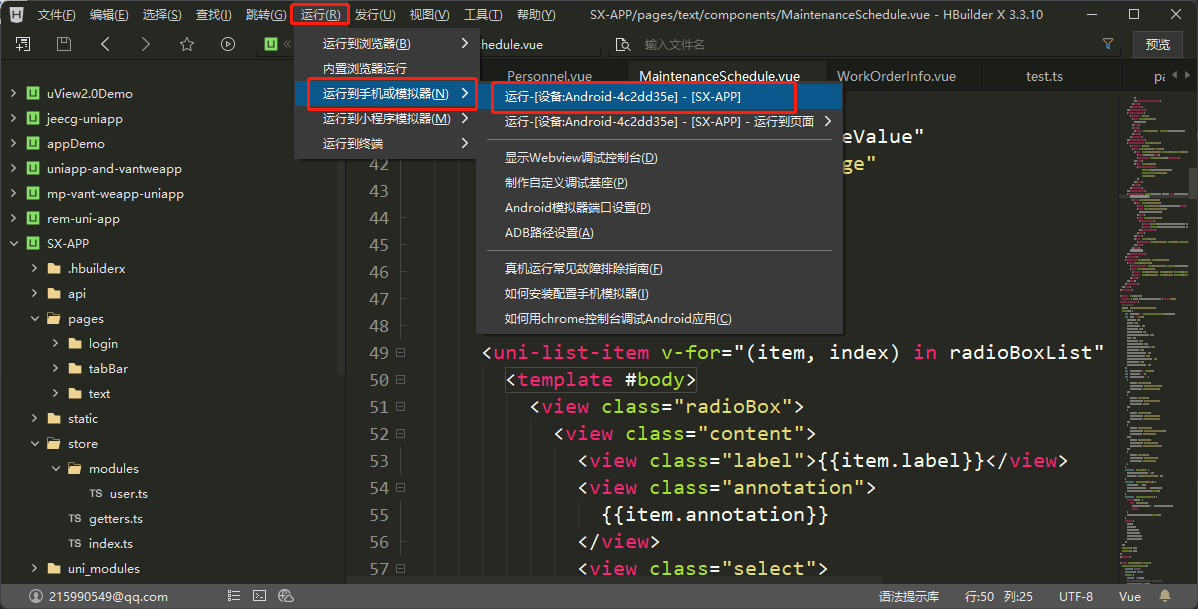The height and width of the screenshot is (609, 1198).
Task: Toggle code fold marker on line 51
Action: 400,407
